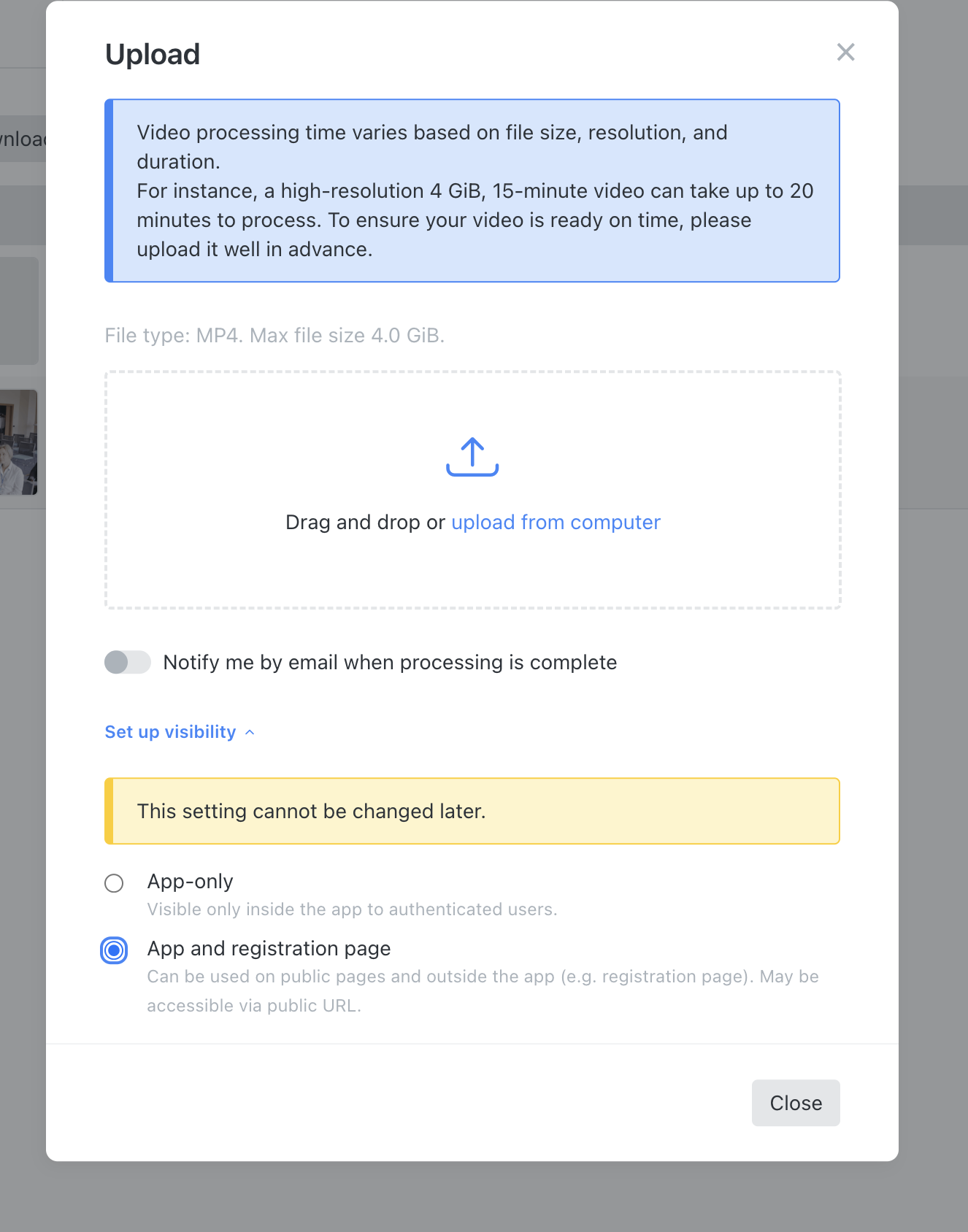
Task: Close the Upload dialog with the X icon
Action: pyautogui.click(x=845, y=52)
